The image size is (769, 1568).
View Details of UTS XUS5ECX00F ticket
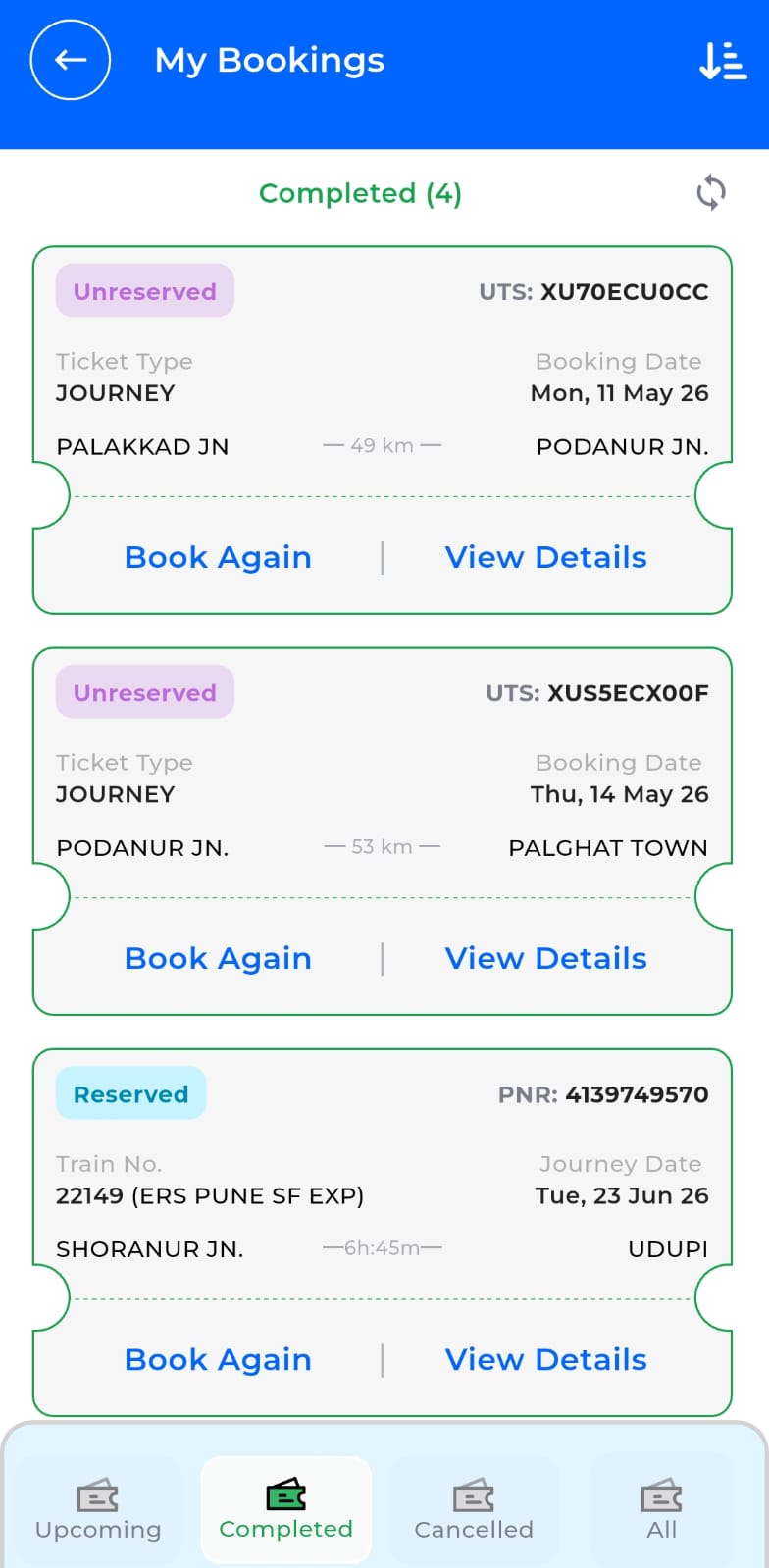(x=546, y=958)
